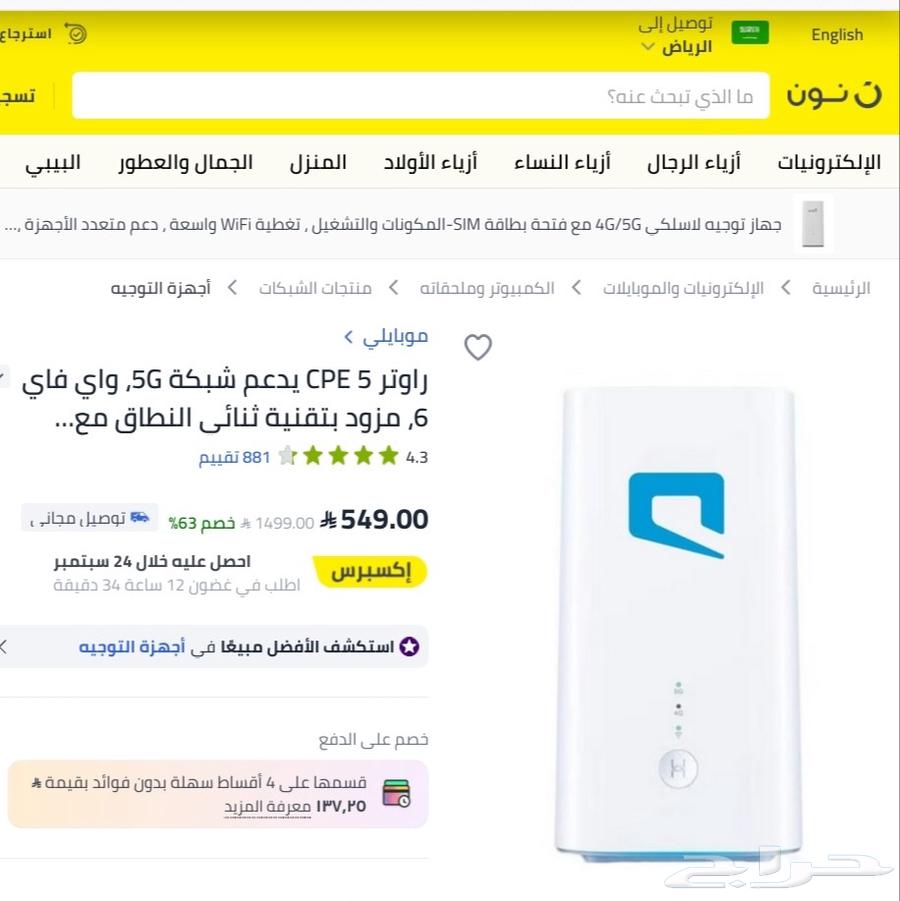Click the noon logo

(834, 94)
